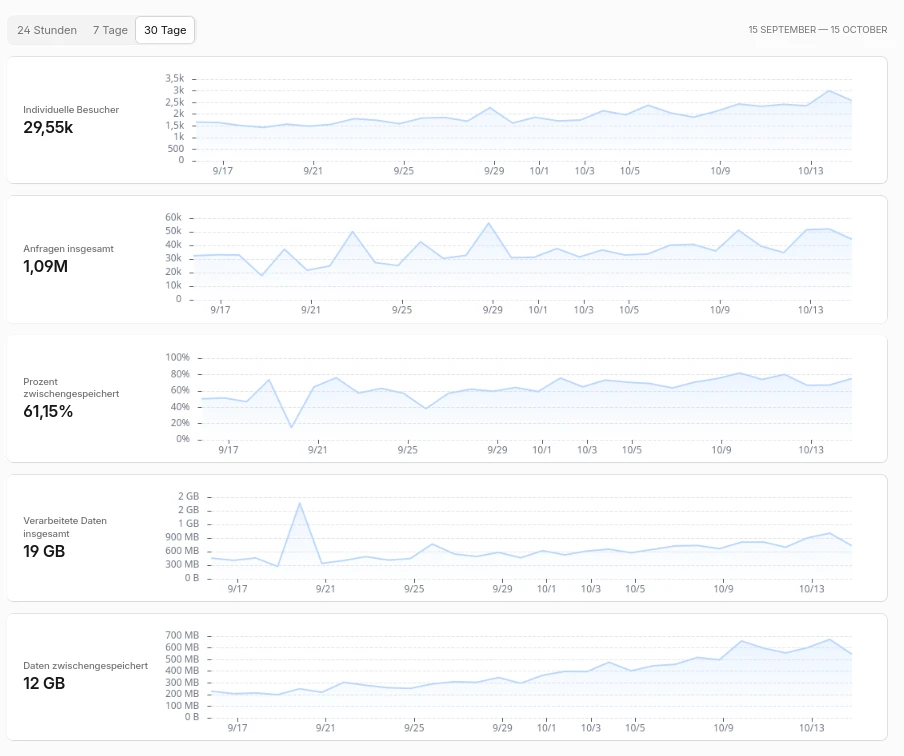Click the Prozent zwischengespeichert label
Screen dimensions: 904x756
click(x=71, y=388)
